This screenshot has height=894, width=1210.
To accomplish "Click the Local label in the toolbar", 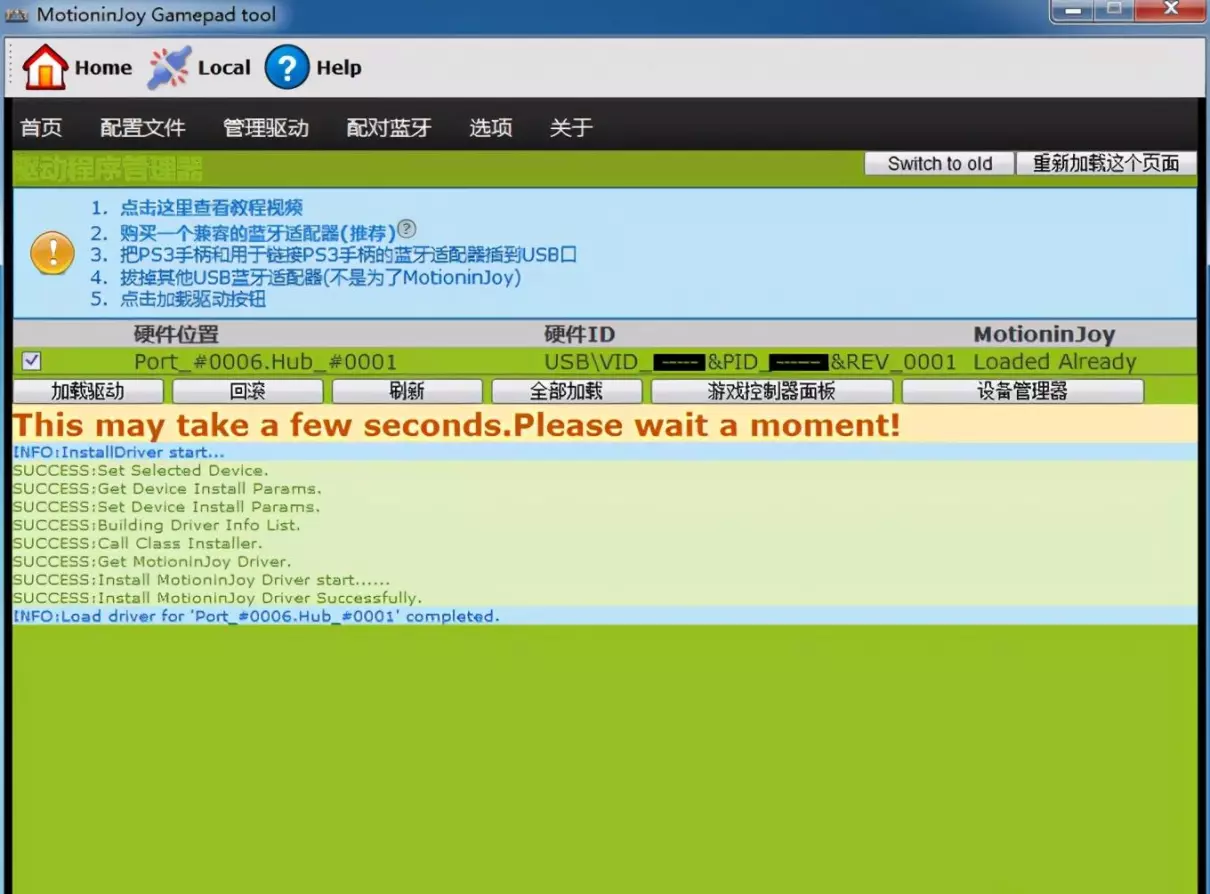I will (x=224, y=68).
